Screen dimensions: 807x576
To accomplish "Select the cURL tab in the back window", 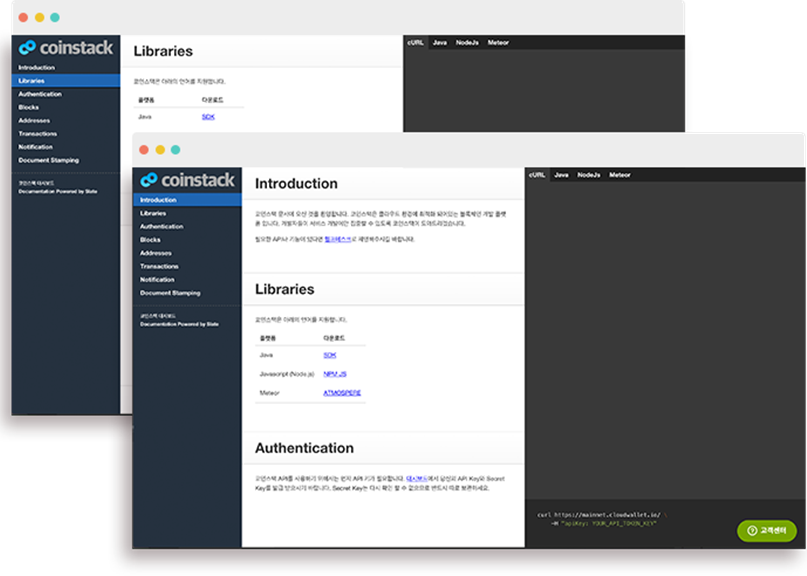I will [x=416, y=43].
